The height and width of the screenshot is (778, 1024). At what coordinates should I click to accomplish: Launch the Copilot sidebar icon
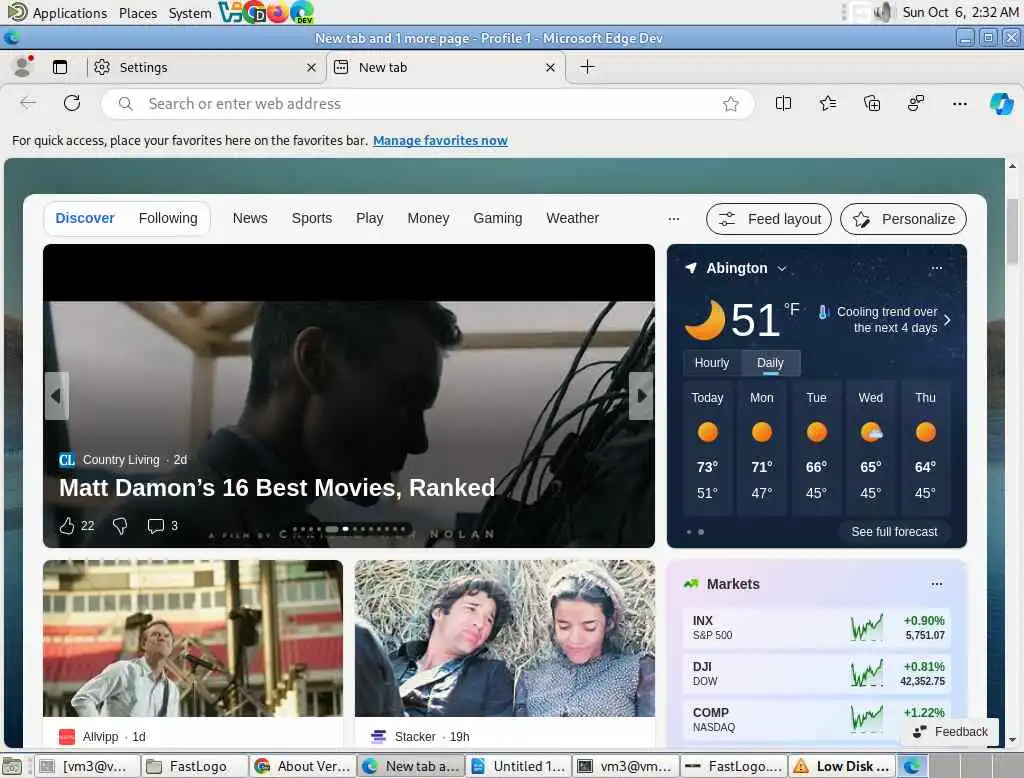[1002, 103]
